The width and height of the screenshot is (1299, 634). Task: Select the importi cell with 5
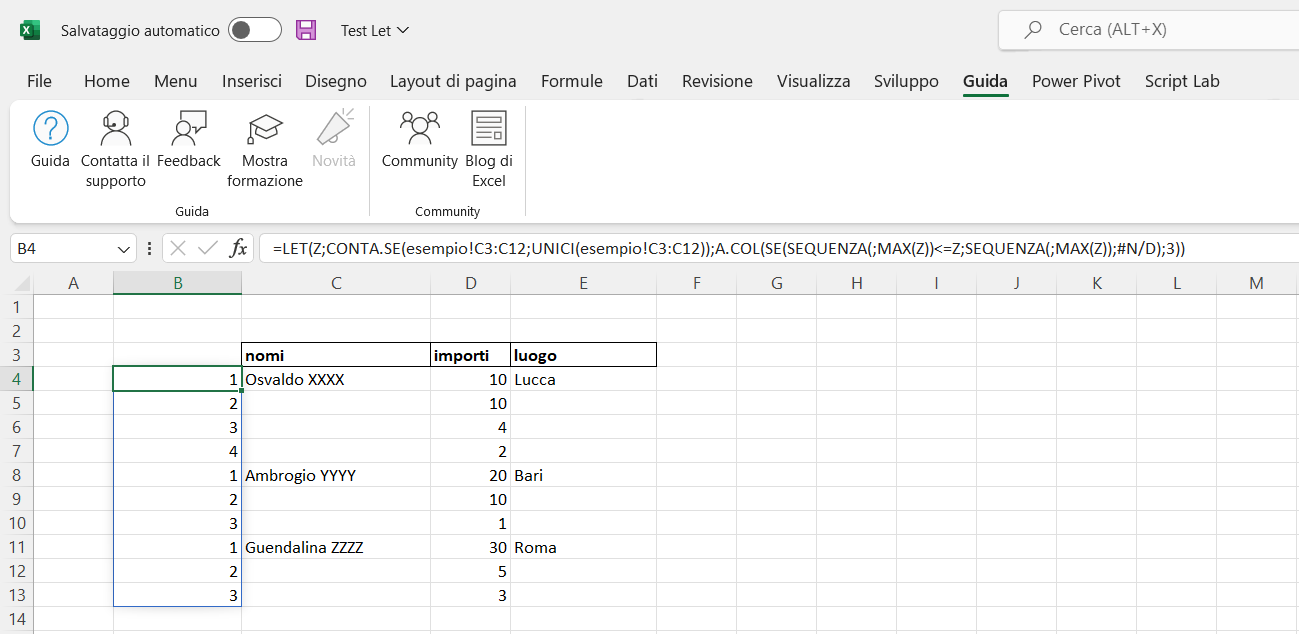(x=470, y=571)
